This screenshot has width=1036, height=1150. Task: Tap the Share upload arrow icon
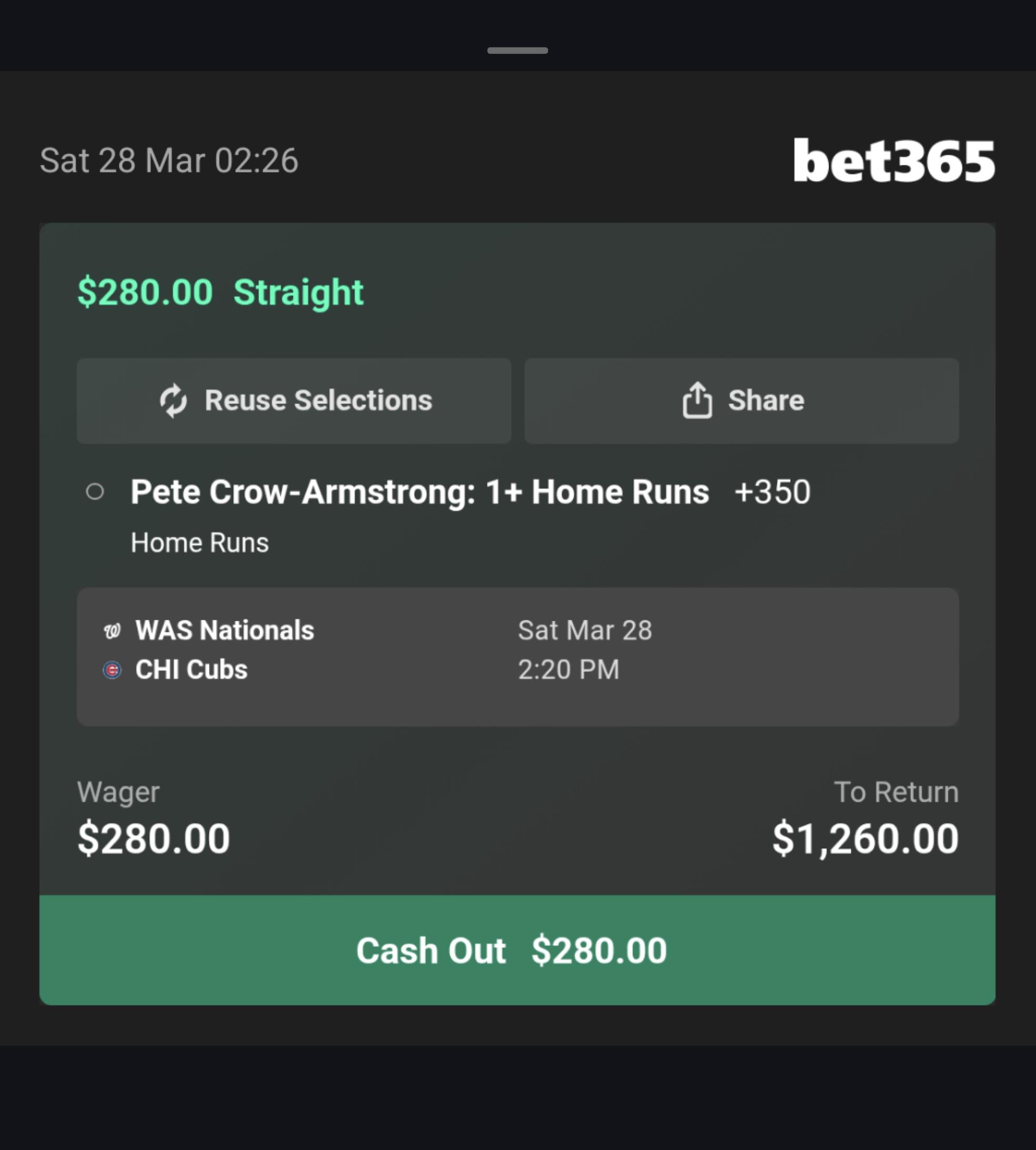697,400
